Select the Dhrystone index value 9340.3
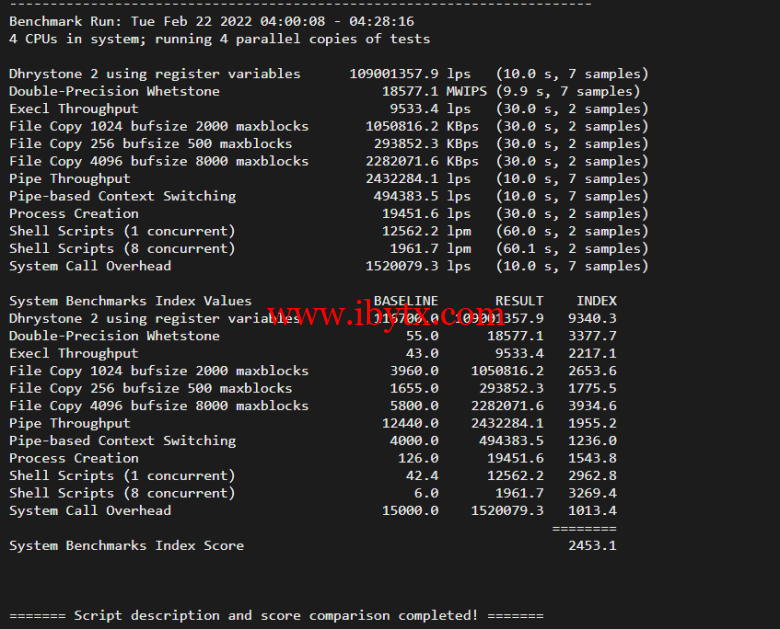 [592, 318]
